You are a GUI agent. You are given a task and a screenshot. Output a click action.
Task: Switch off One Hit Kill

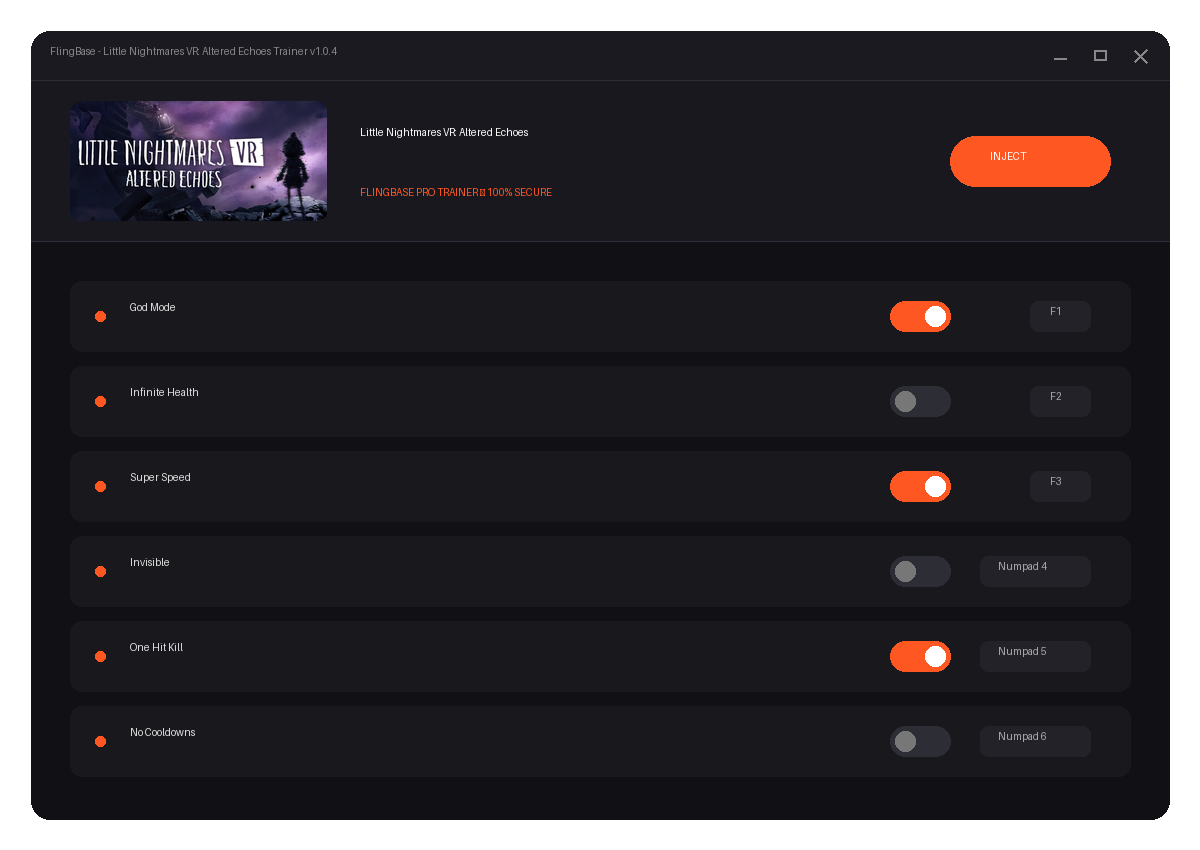pyautogui.click(x=920, y=656)
